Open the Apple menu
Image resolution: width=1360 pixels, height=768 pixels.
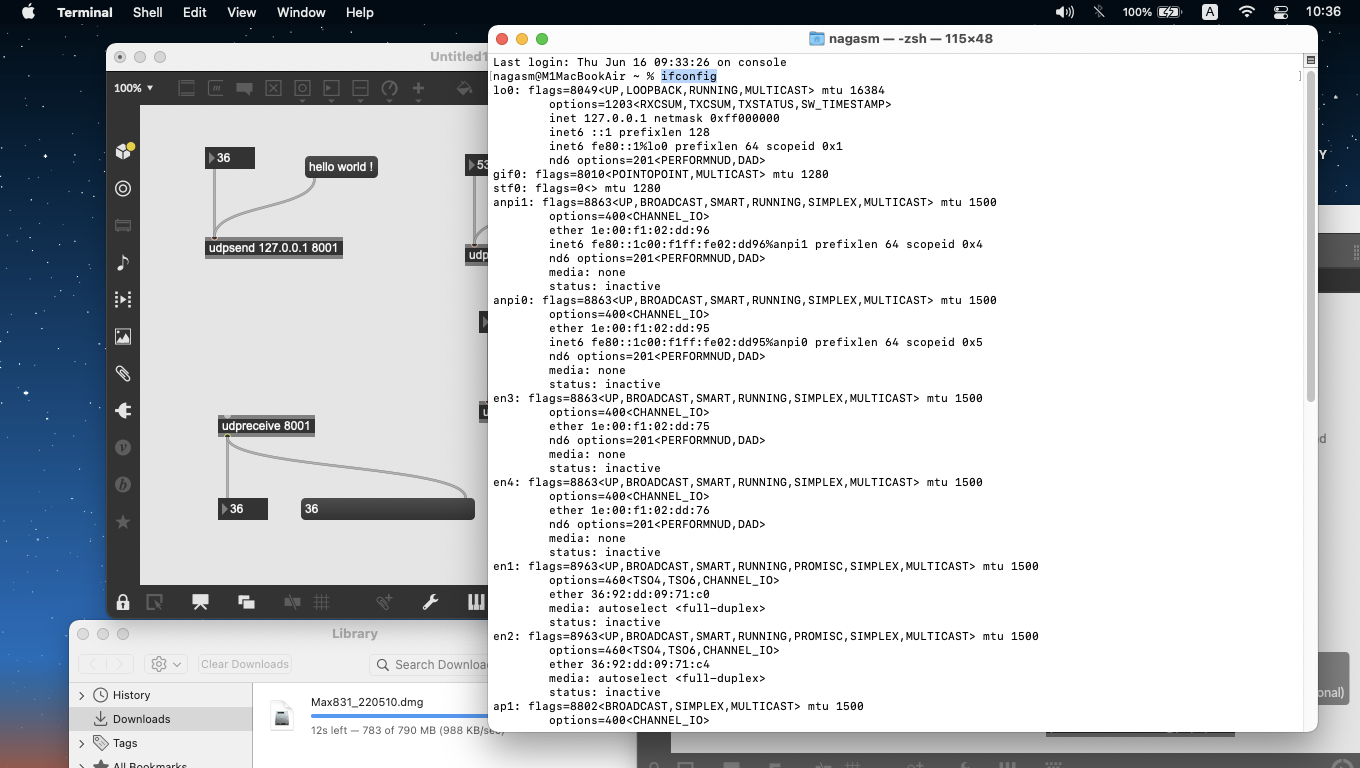click(28, 12)
